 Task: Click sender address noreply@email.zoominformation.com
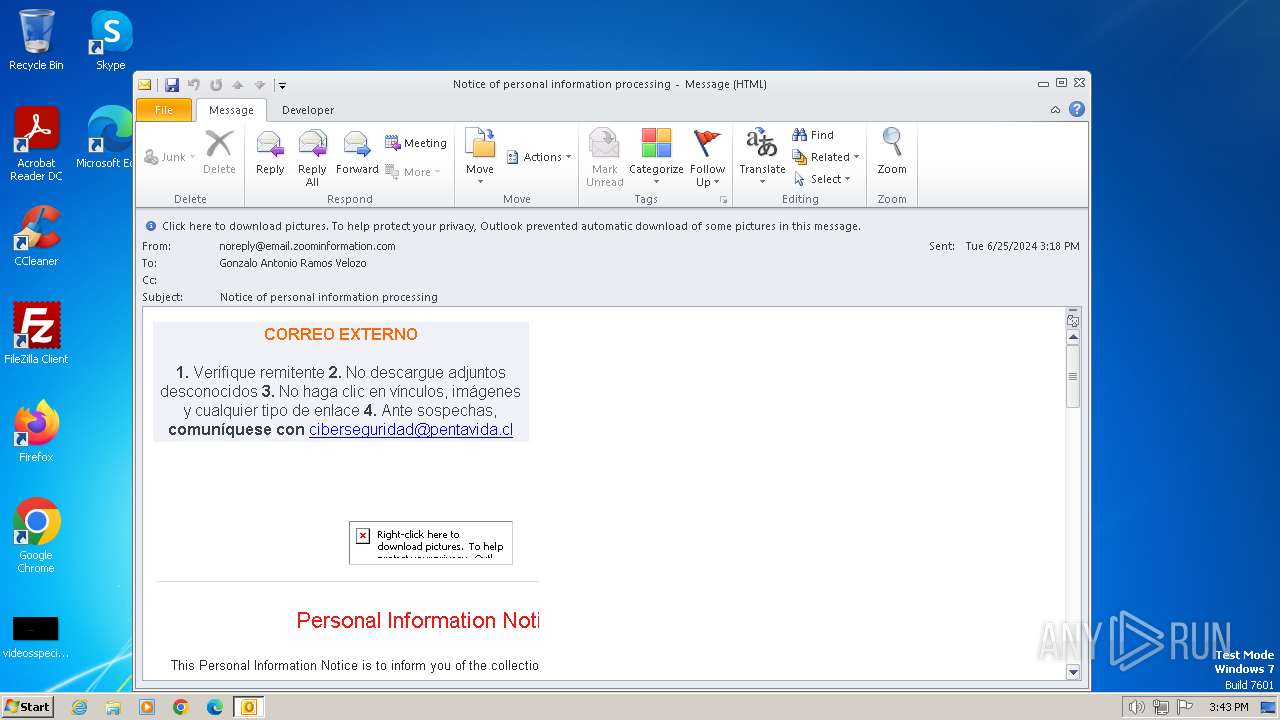point(307,246)
